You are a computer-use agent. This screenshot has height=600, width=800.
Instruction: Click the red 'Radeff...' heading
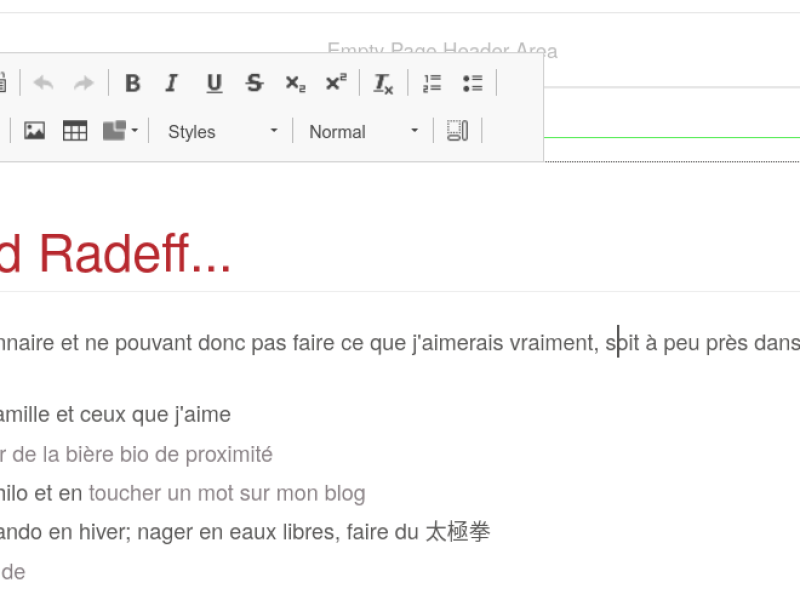point(134,254)
